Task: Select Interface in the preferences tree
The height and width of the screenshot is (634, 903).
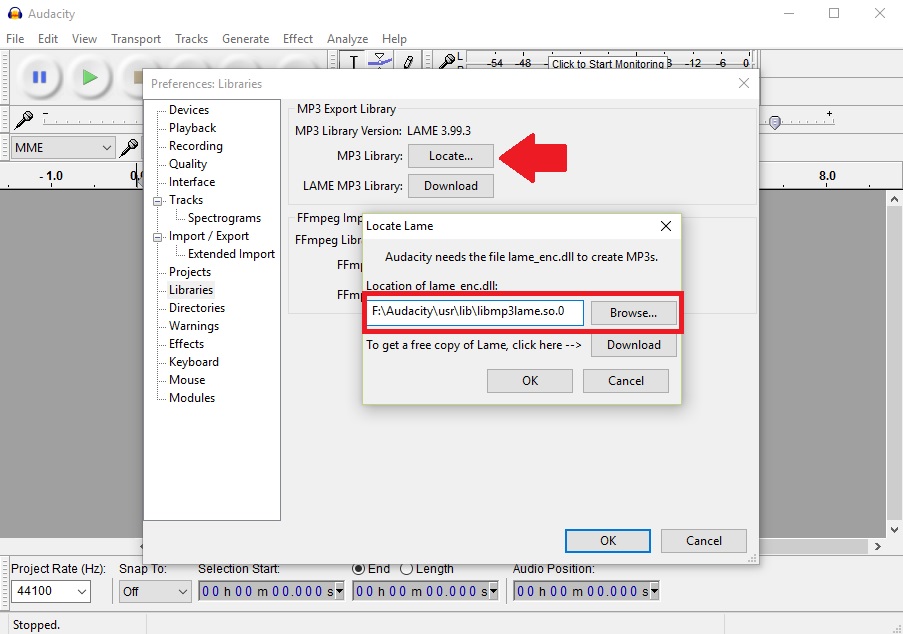Action: (x=192, y=182)
